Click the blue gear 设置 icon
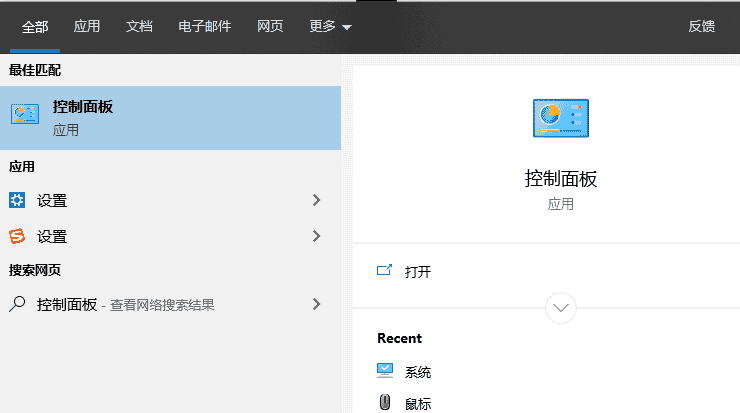The height and width of the screenshot is (413, 740). 17,200
